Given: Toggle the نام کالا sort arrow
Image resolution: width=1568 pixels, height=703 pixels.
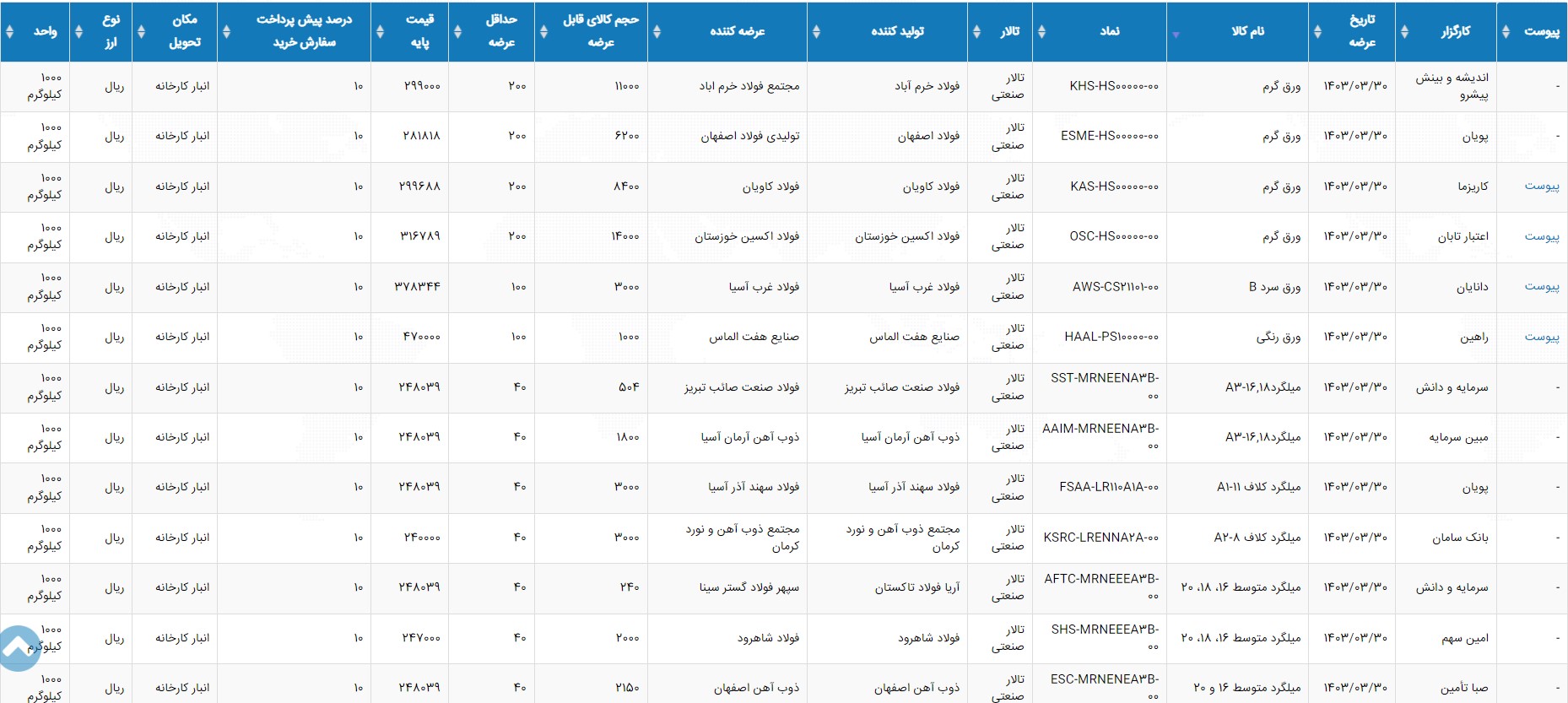Looking at the screenshot, I should tap(1176, 35).
